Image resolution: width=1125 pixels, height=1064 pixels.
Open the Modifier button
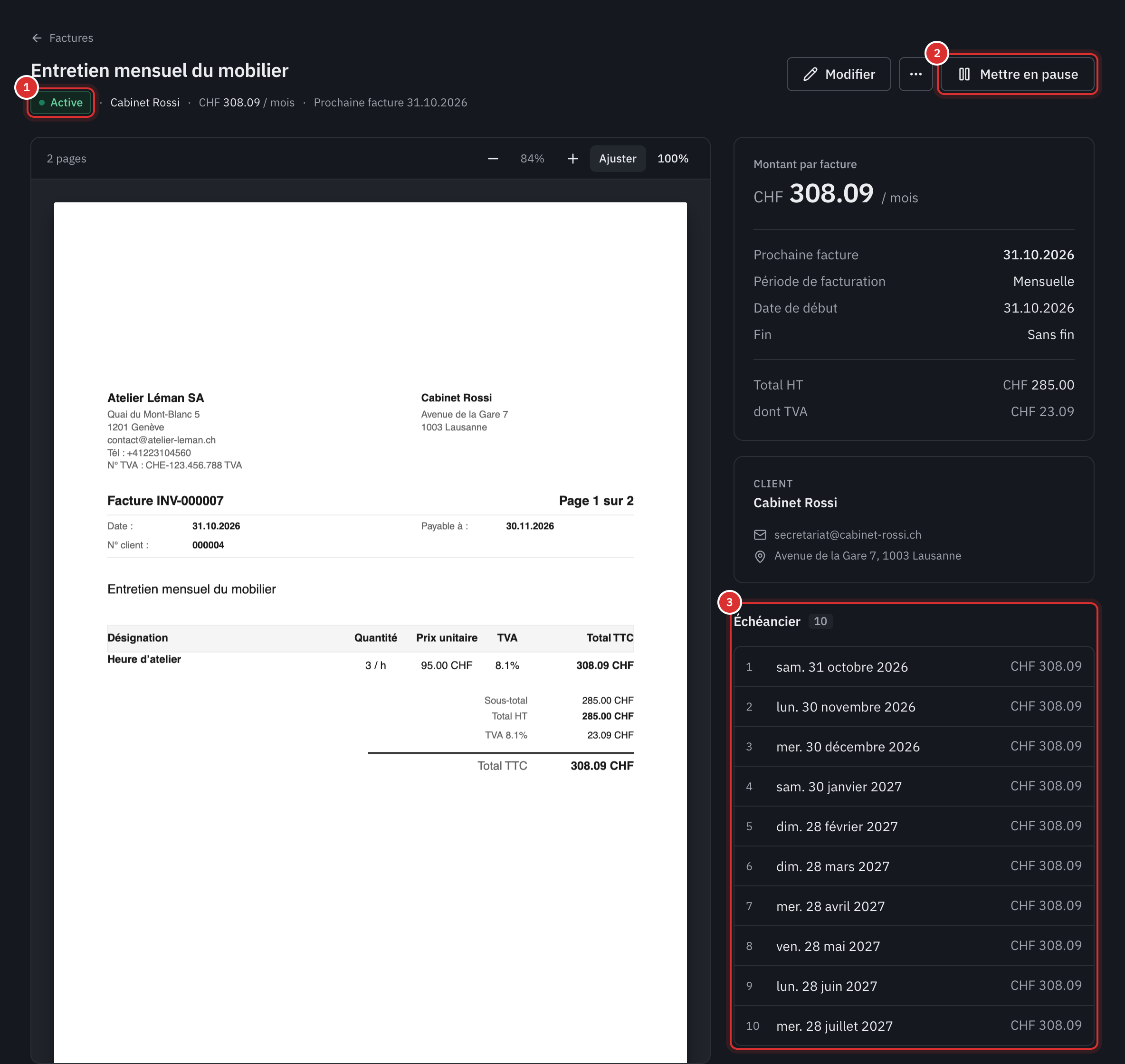pyautogui.click(x=839, y=74)
